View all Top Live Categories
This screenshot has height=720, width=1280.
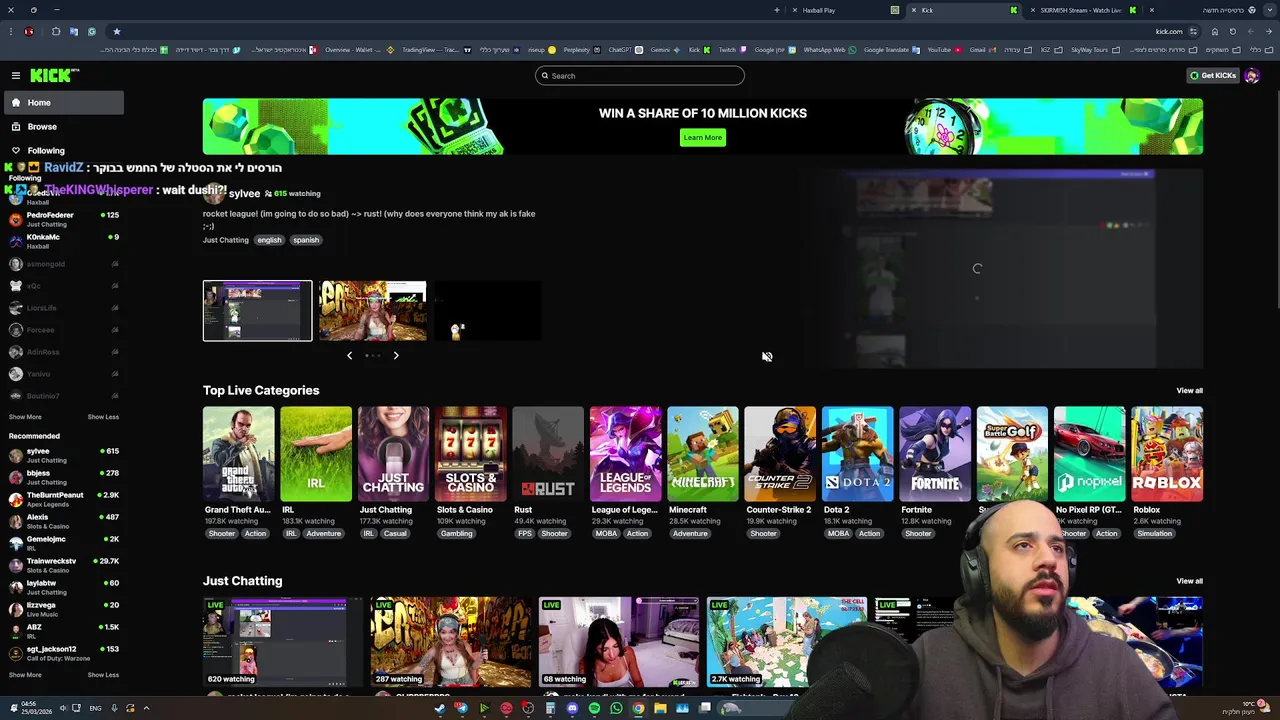1189,391
